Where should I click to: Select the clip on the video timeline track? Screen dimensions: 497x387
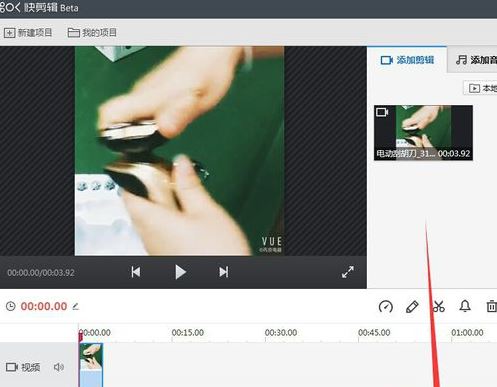[91, 365]
